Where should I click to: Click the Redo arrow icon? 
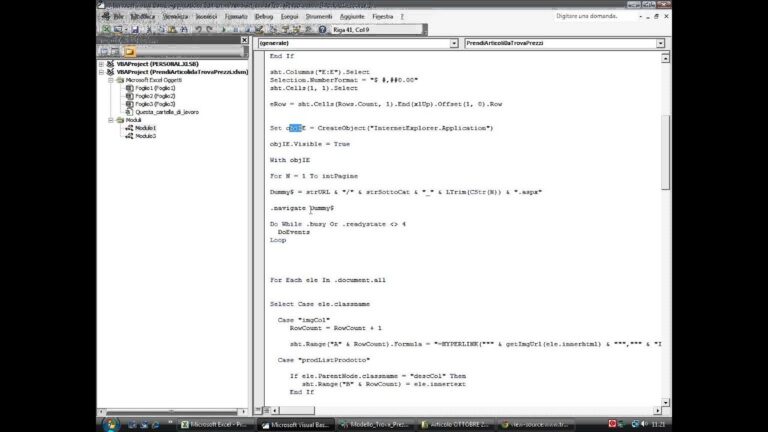tap(210, 29)
